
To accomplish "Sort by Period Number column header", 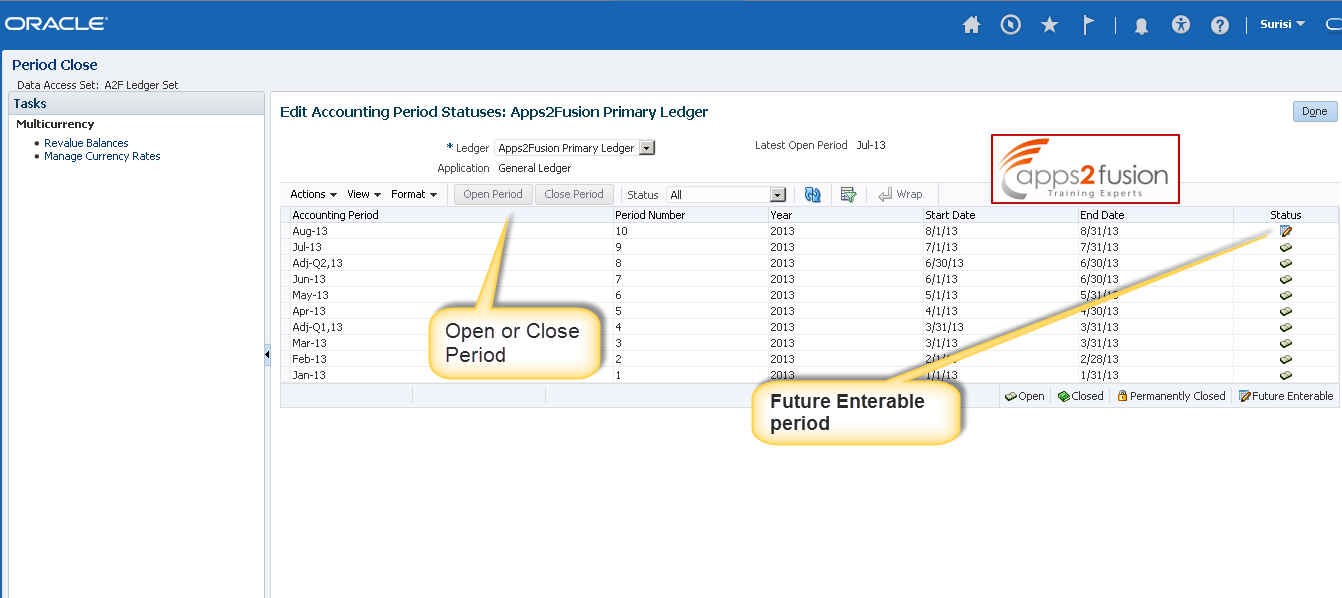I will click(690, 215).
